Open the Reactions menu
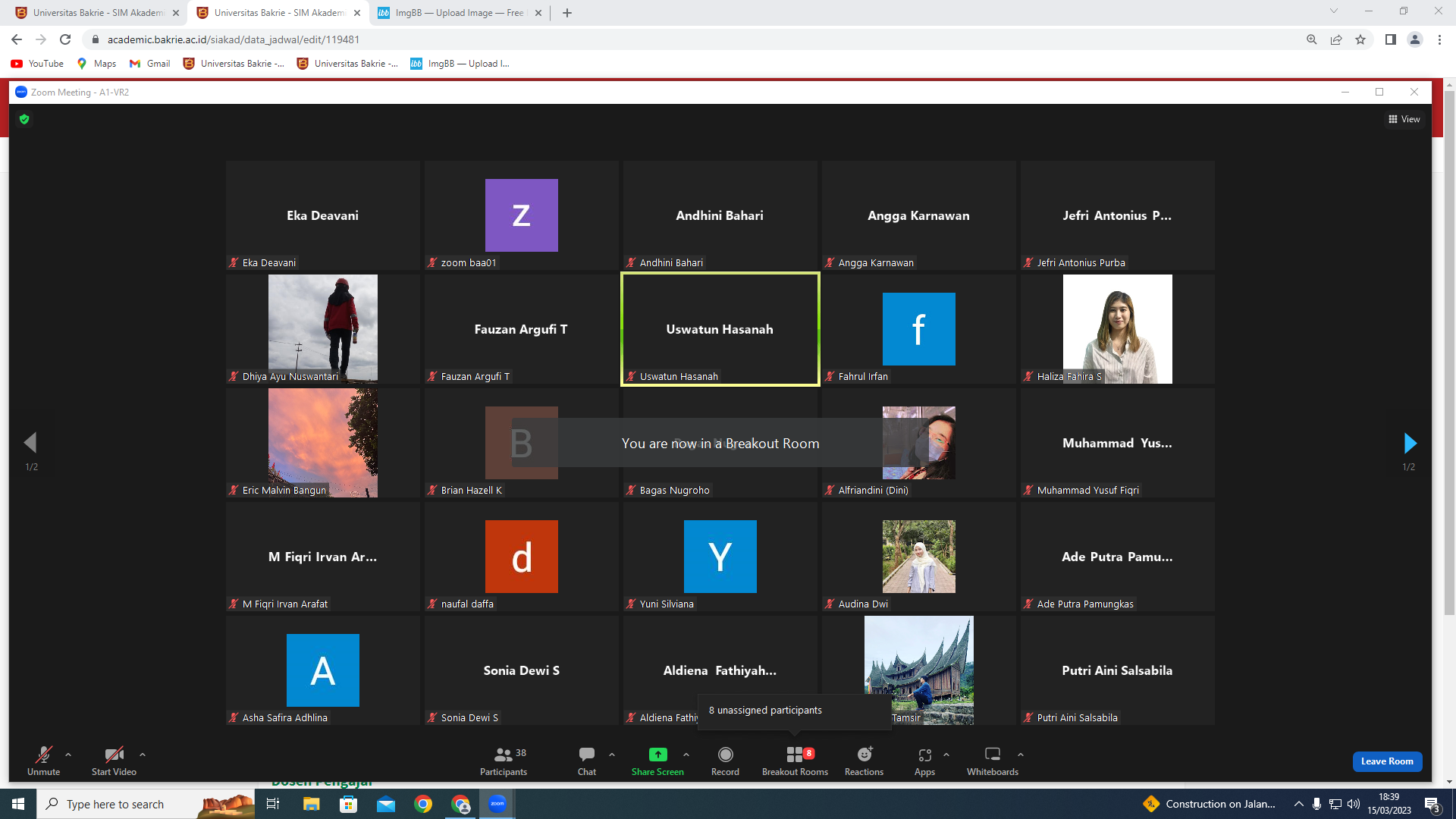 coord(864,761)
